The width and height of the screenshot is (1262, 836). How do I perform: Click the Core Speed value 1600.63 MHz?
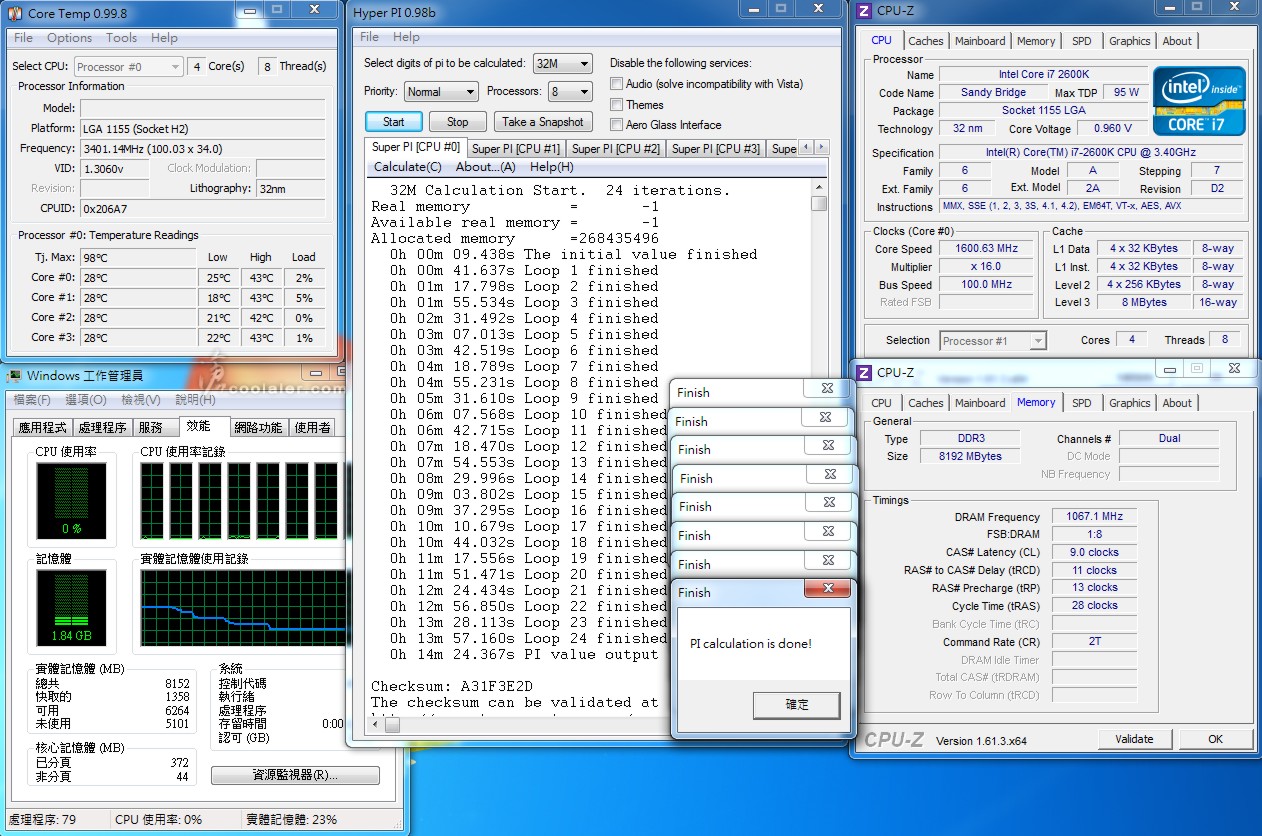click(987, 249)
